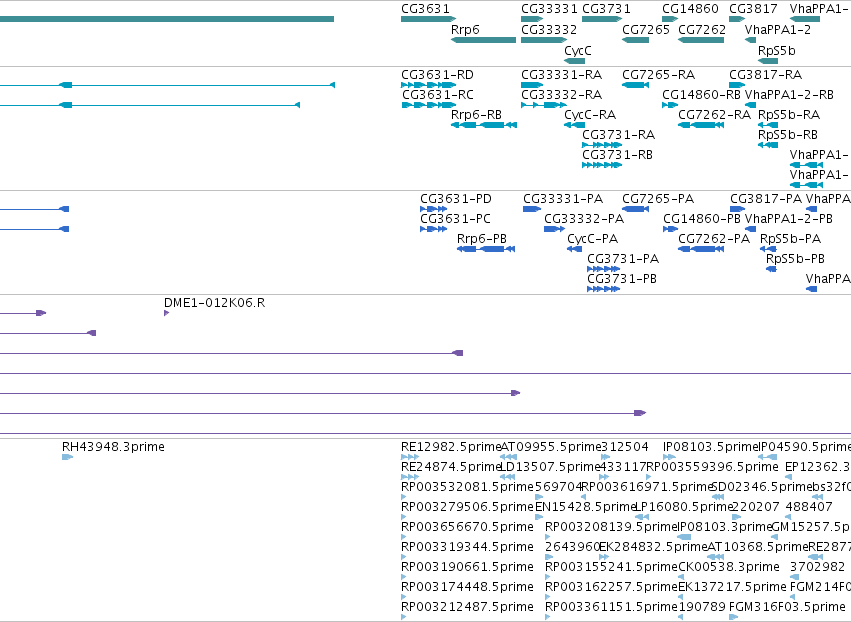Select the CG3817-RA transcript

point(766,74)
